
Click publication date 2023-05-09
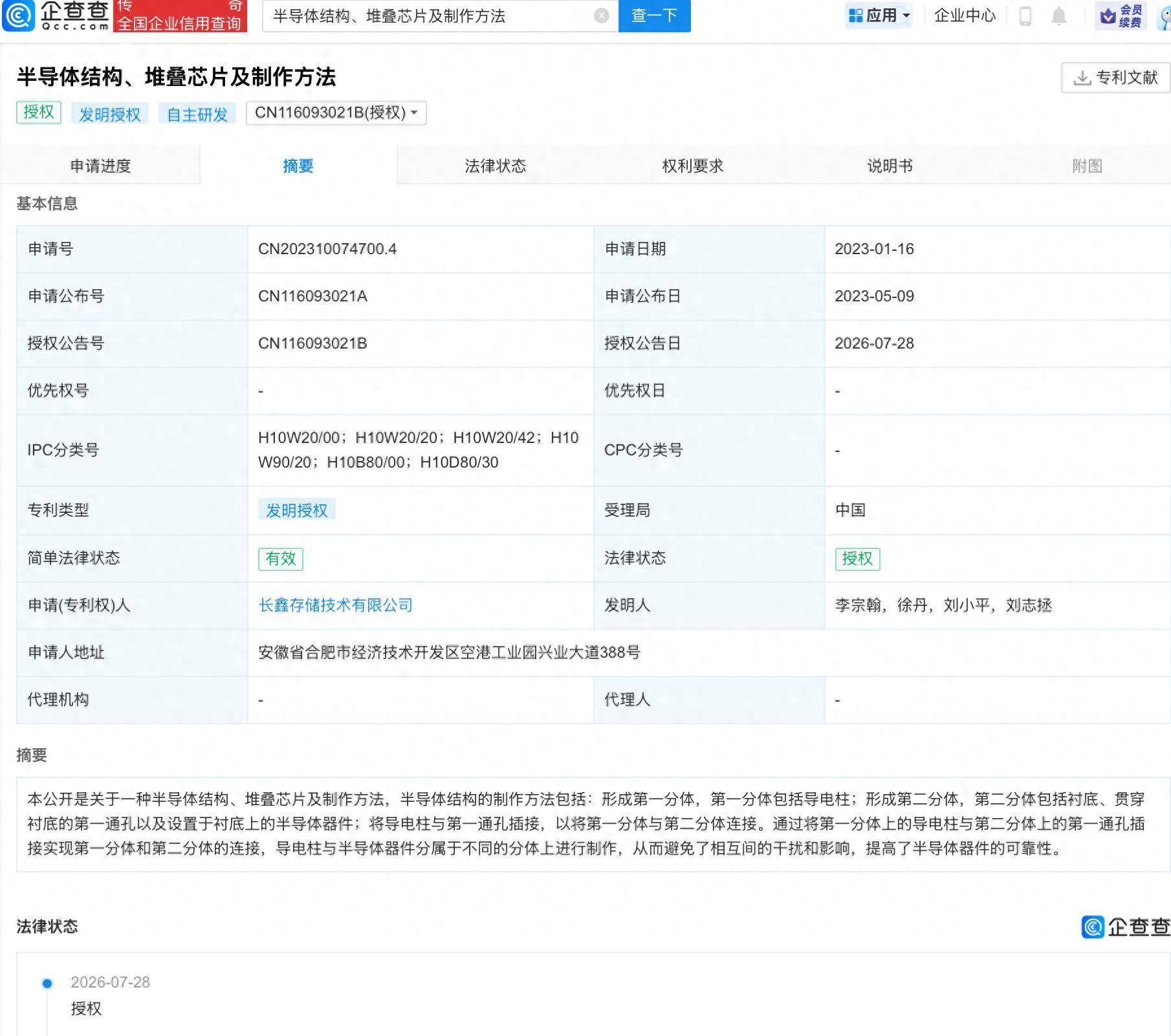874,296
